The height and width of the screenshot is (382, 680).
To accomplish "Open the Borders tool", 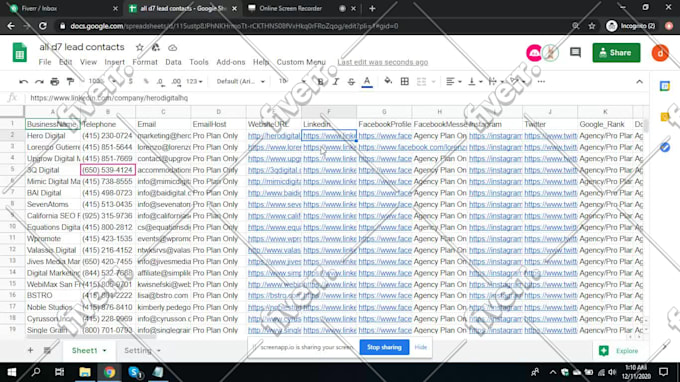I will click(405, 82).
